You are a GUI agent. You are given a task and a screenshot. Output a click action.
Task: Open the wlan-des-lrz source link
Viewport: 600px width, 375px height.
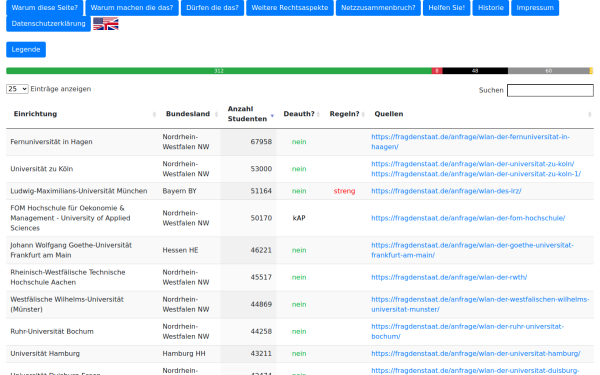pyautogui.click(x=446, y=191)
